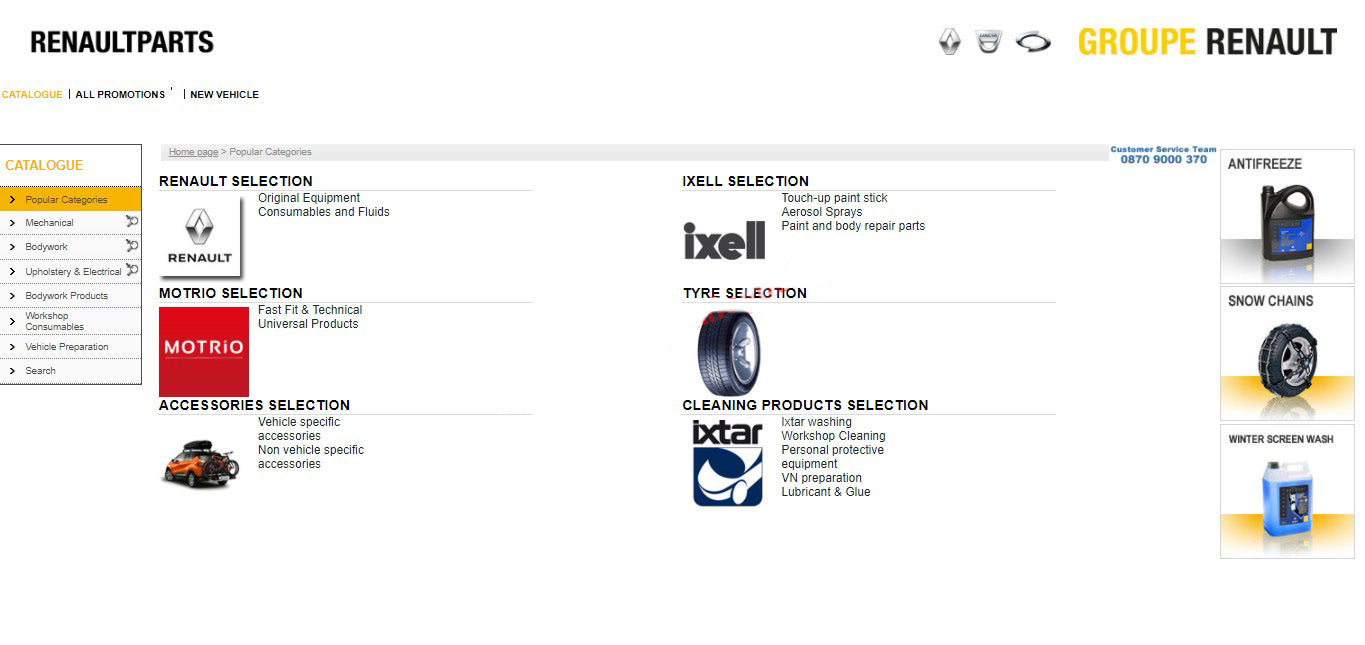Click the Home page breadcrumb link
1365x645 pixels.
point(193,152)
